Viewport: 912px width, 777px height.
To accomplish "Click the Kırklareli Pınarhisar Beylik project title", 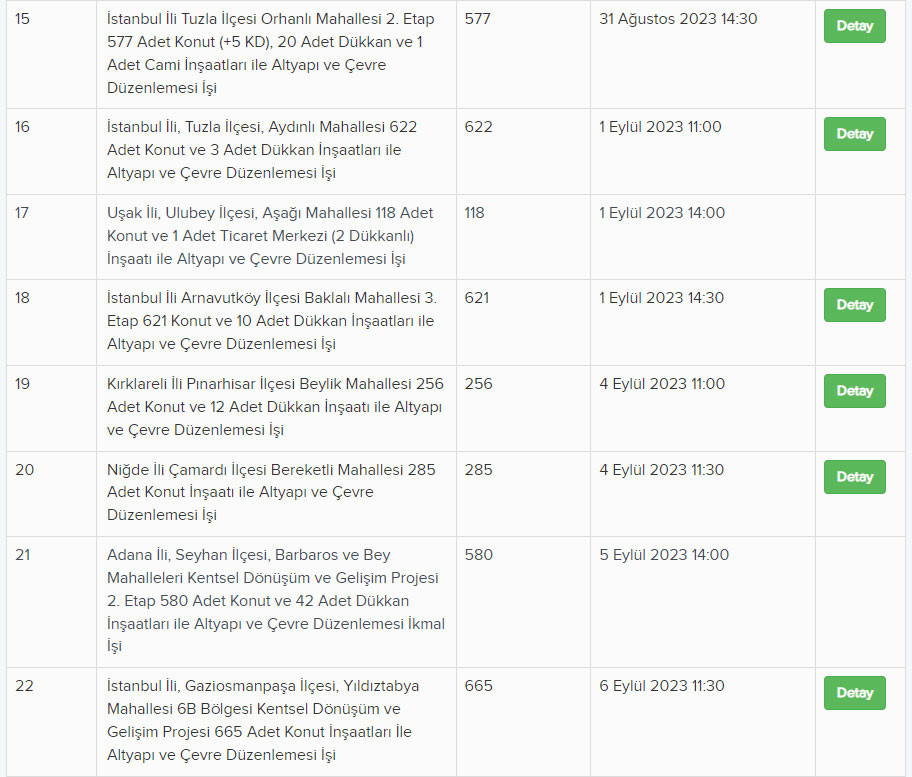I will tap(275, 407).
